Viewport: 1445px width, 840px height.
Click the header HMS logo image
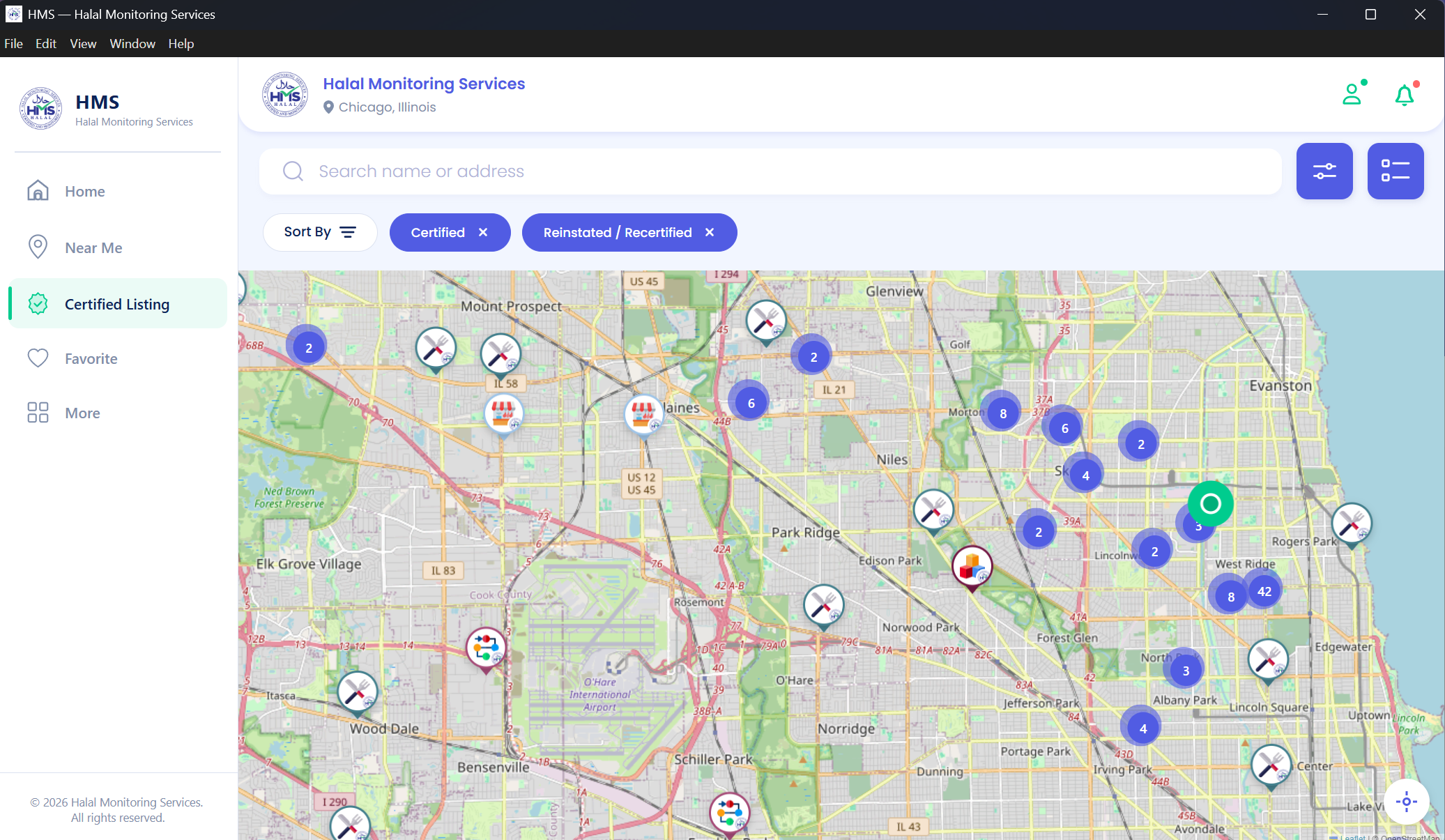[x=285, y=94]
